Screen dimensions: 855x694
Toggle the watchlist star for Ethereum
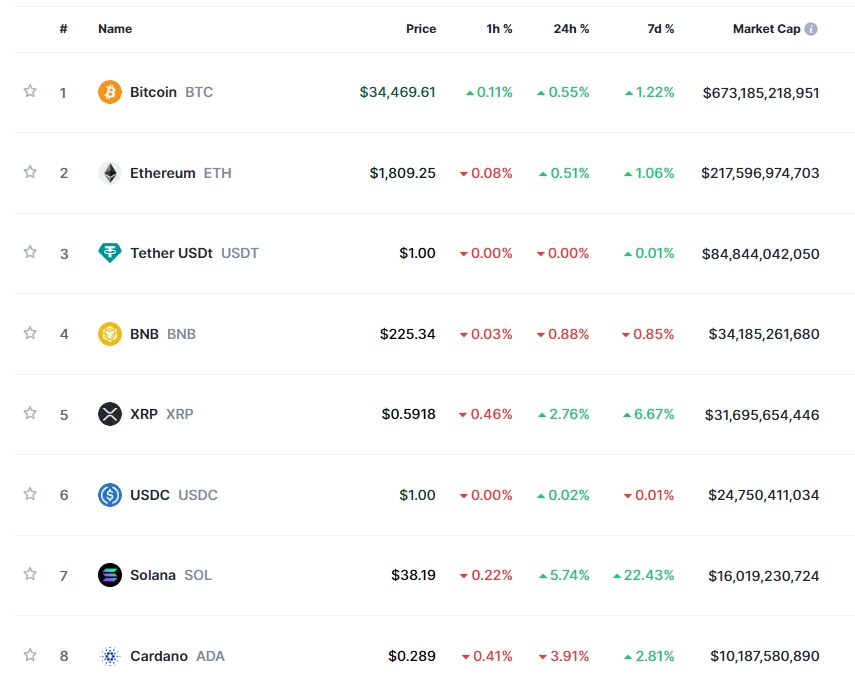[x=30, y=172]
